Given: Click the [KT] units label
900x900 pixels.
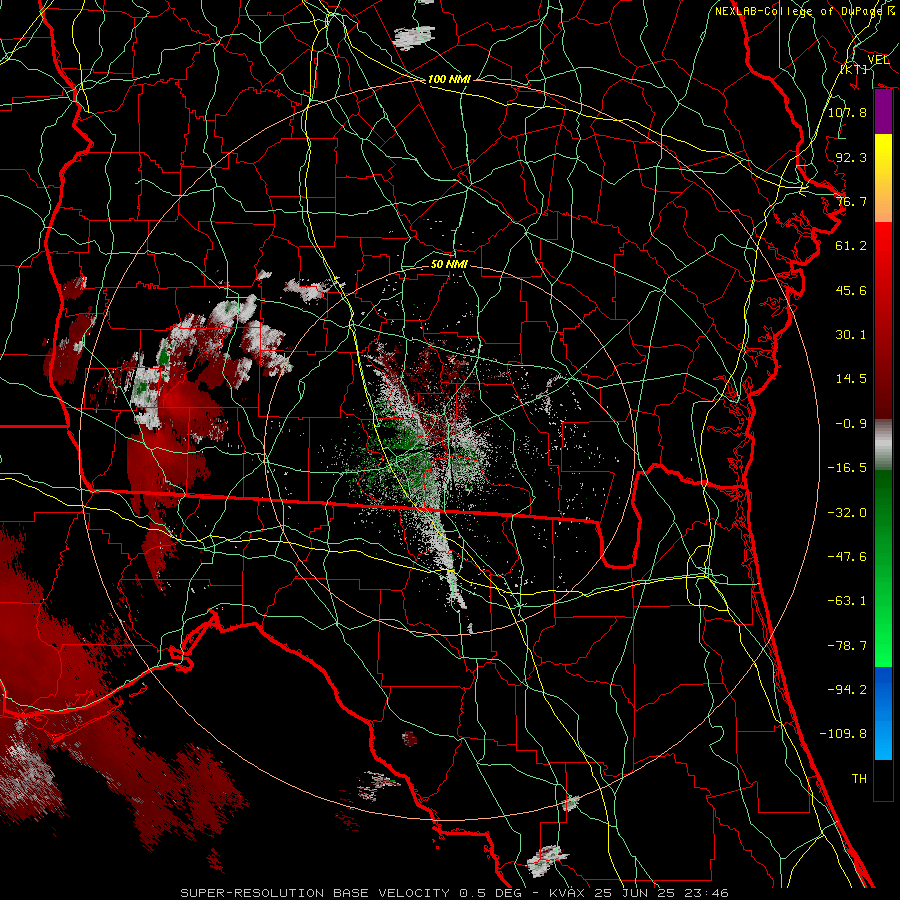Looking at the screenshot, I should pos(854,69).
